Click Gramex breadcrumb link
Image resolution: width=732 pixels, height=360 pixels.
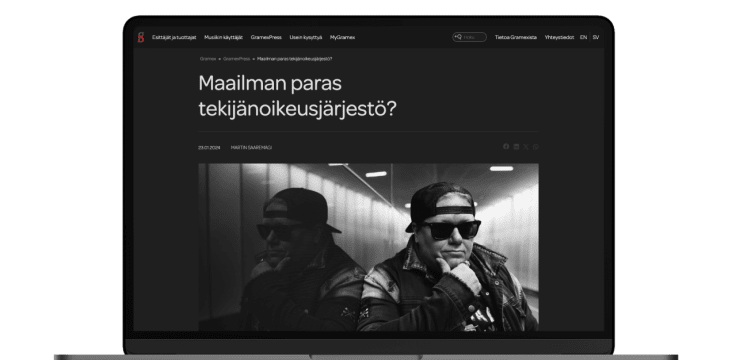[208, 59]
